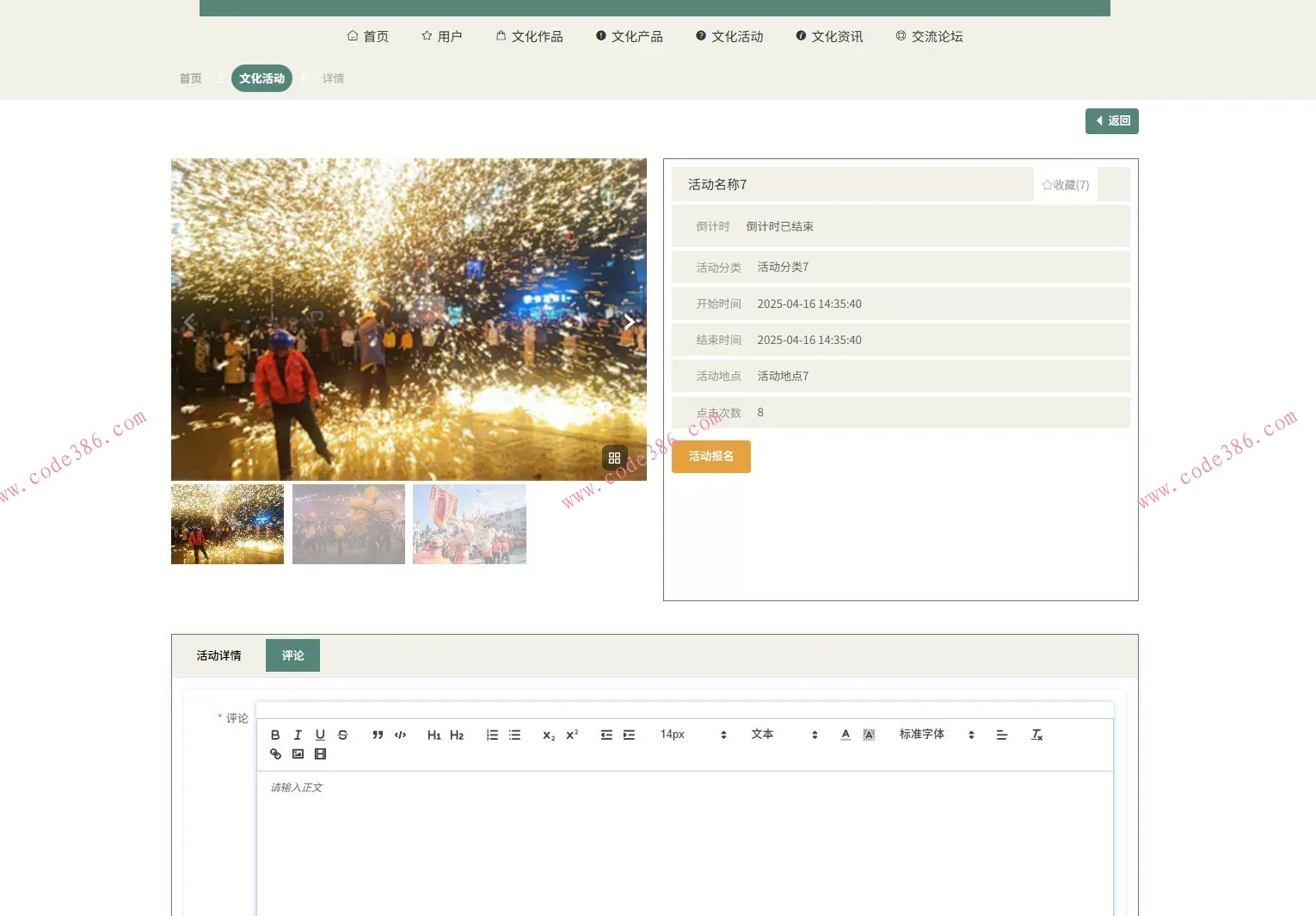This screenshot has width=1316, height=916.
Task: Insert a hyperlink into the comment
Action: pyautogui.click(x=275, y=754)
